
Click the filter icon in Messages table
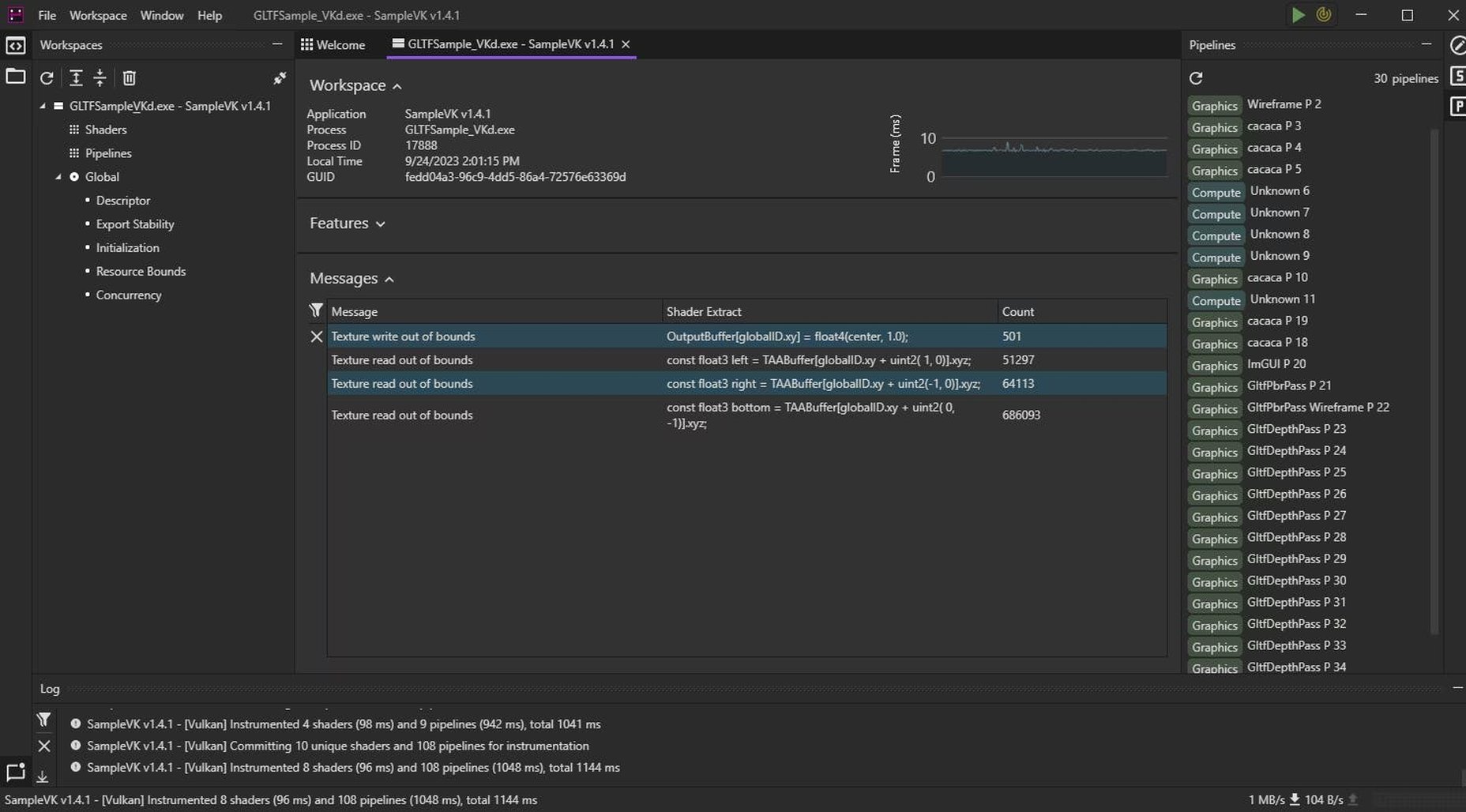pos(316,310)
